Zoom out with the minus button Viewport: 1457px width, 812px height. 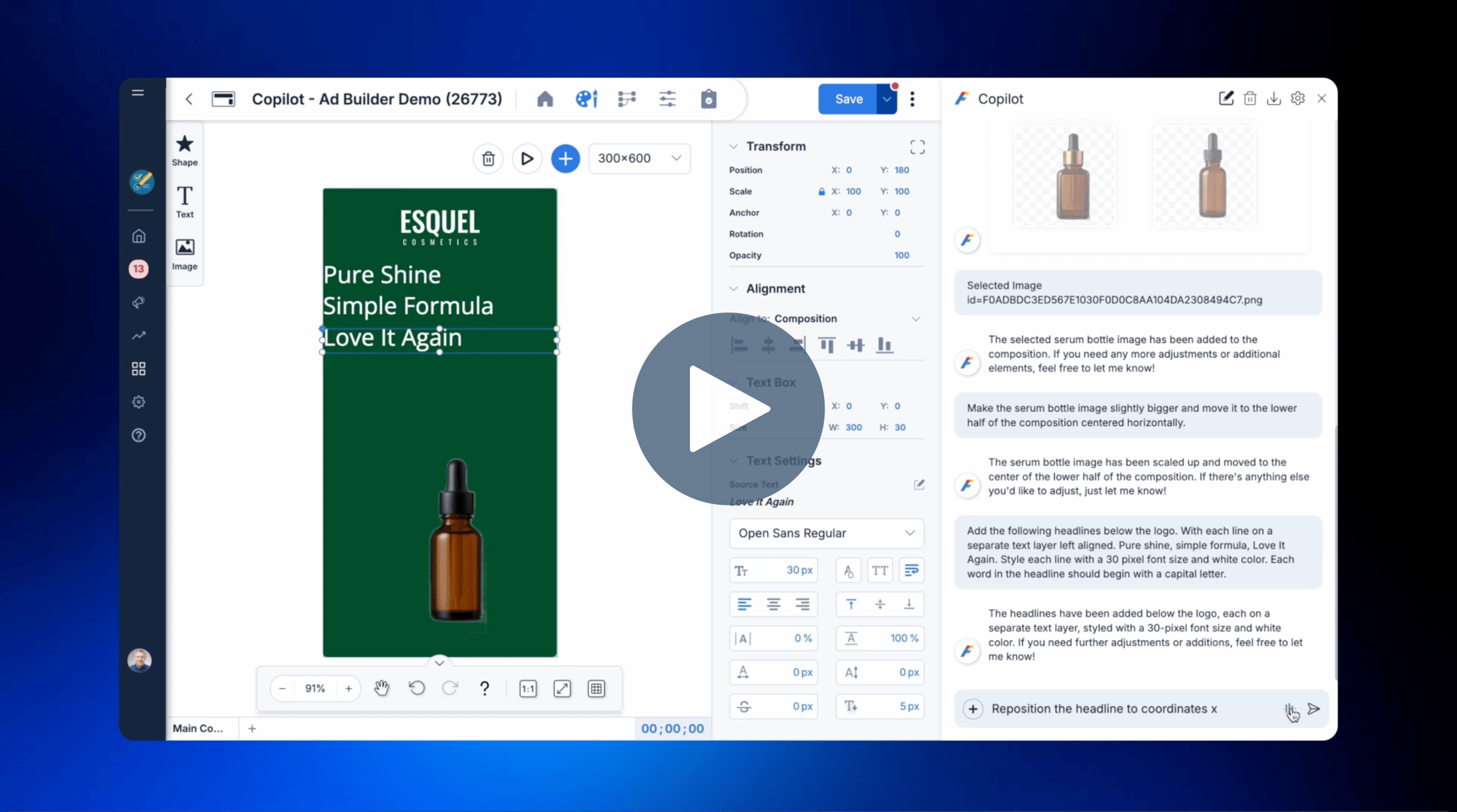[x=283, y=689]
